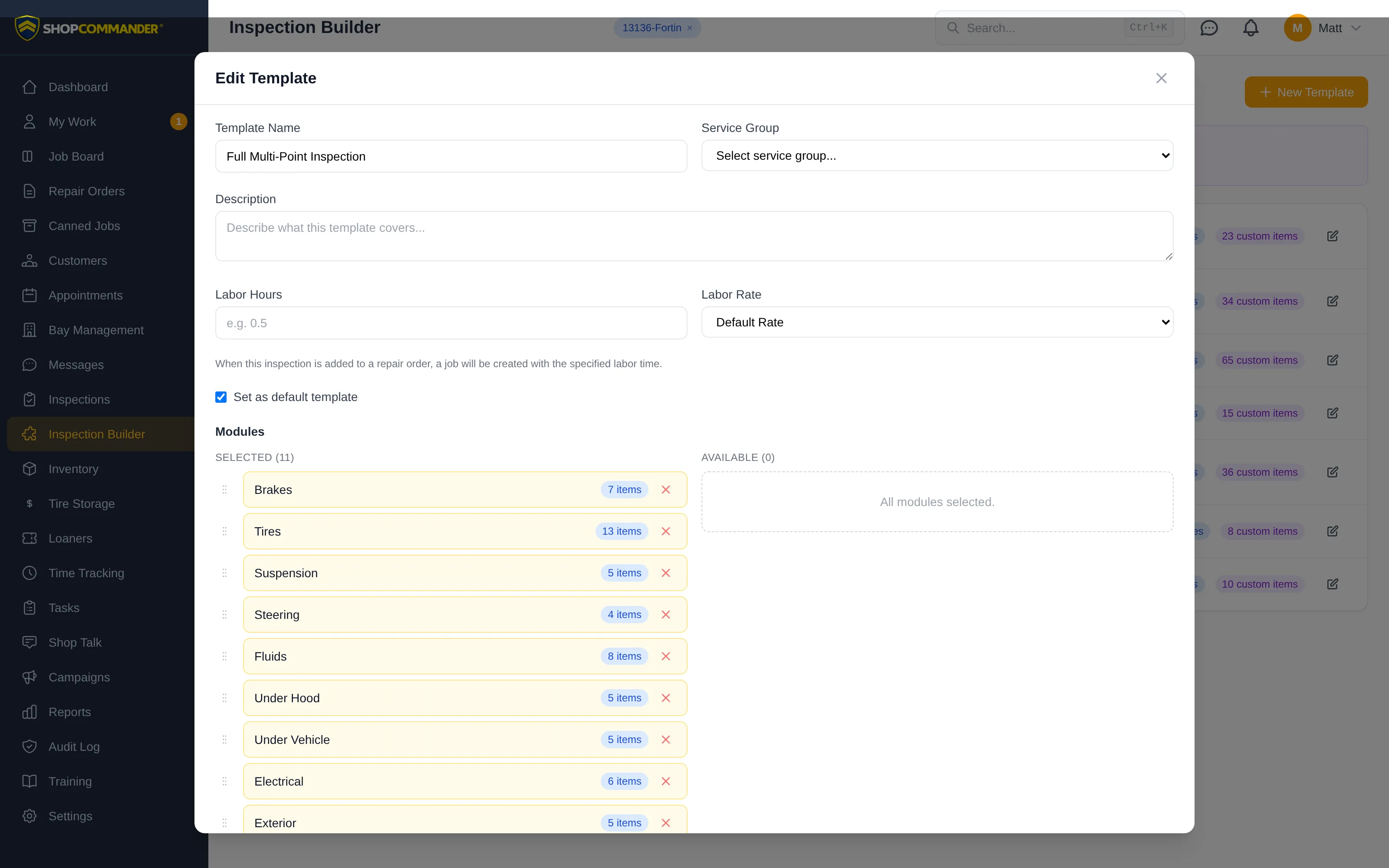1389x868 pixels.
Task: Grab the drag handle beside Suspension
Action: 224,573
